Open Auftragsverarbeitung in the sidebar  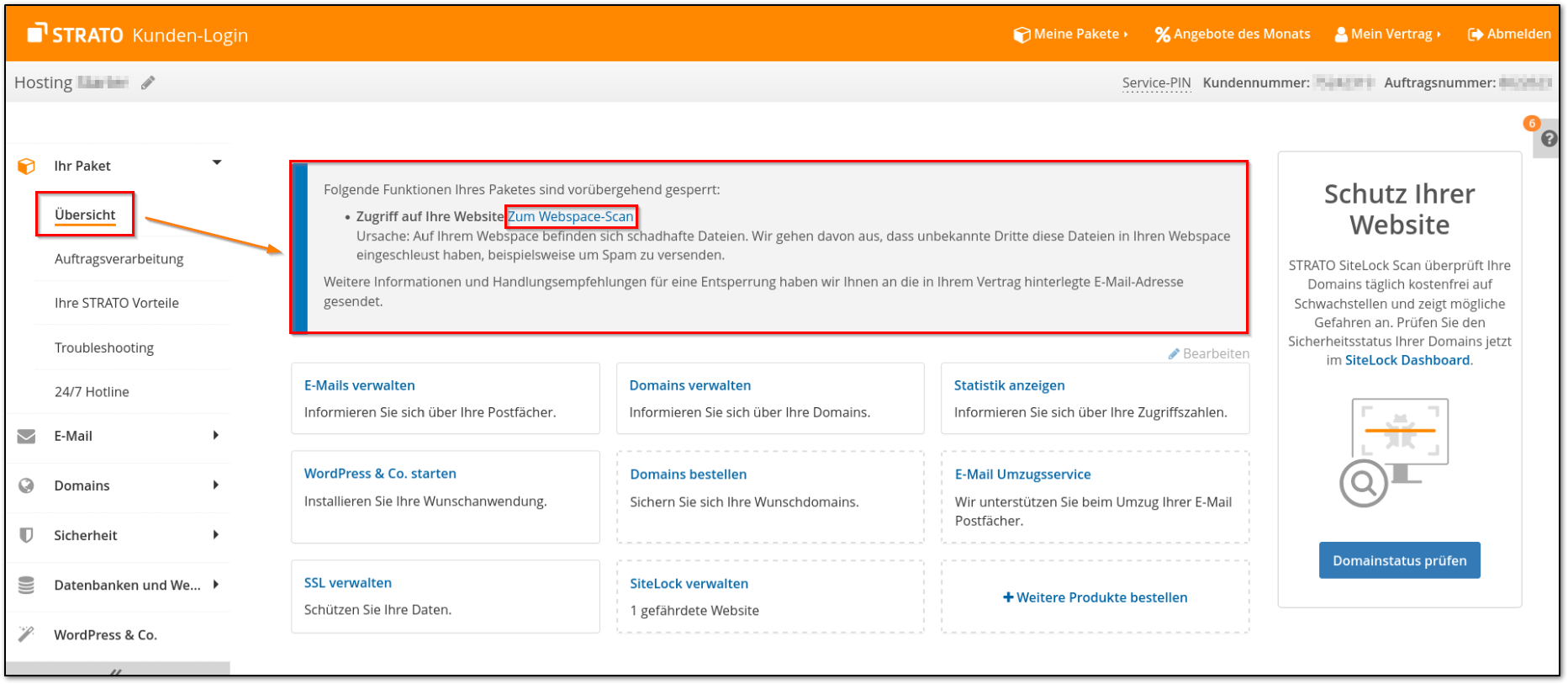point(119,259)
